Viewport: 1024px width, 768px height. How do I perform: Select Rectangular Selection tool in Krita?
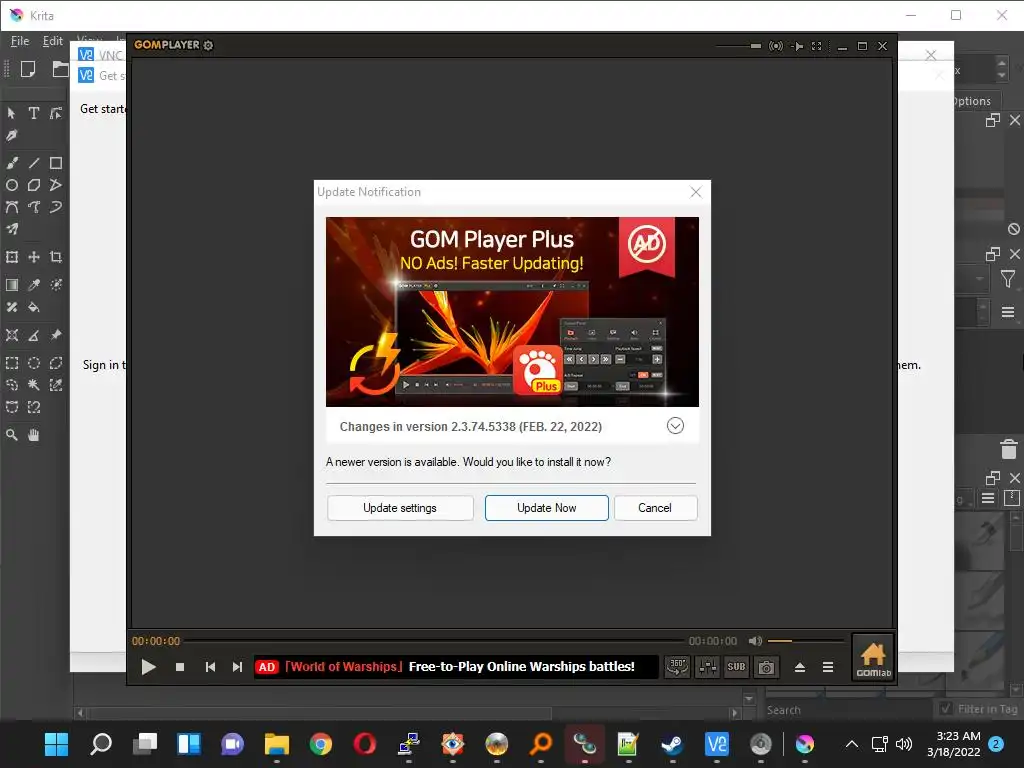[x=12, y=363]
